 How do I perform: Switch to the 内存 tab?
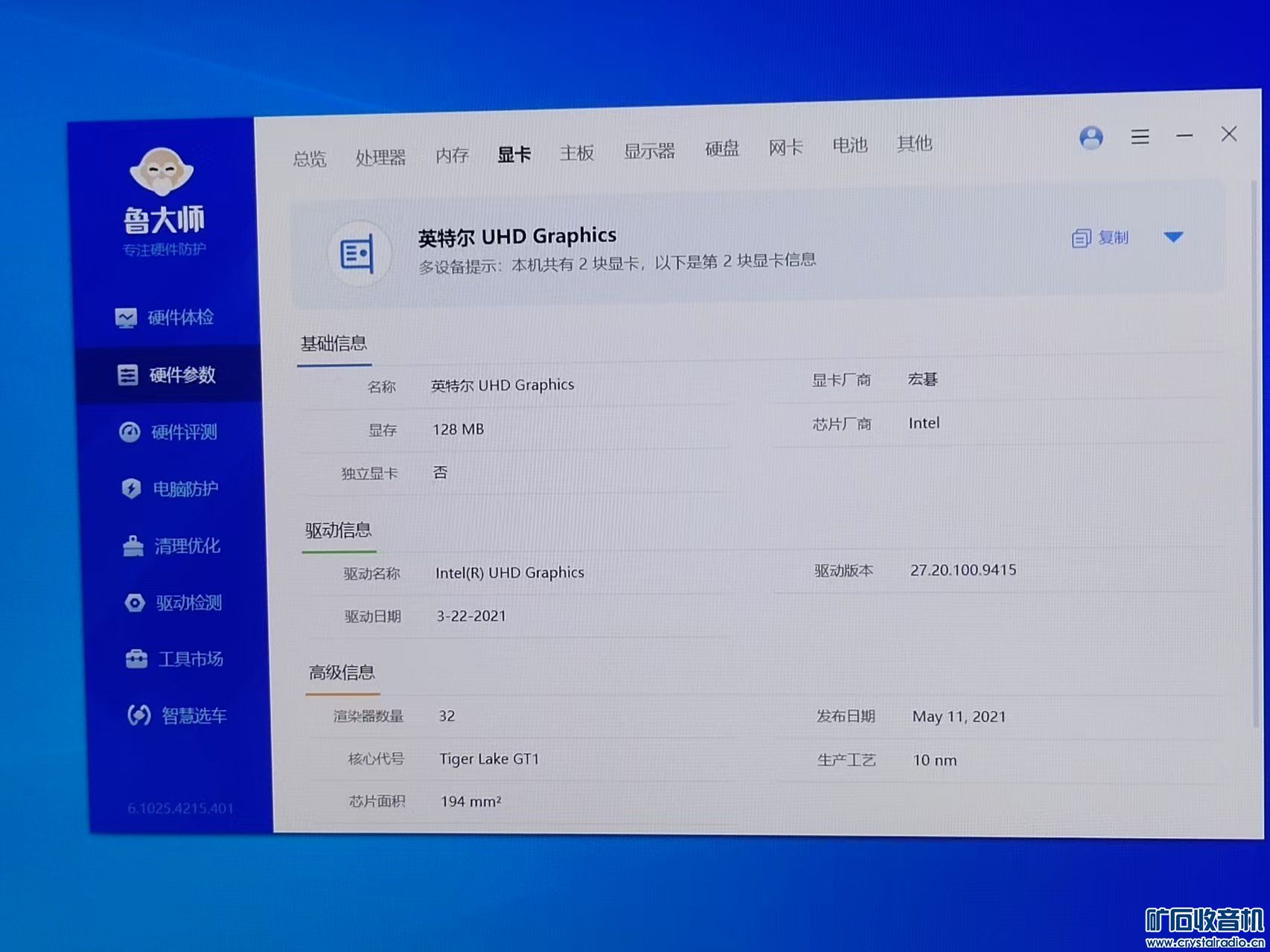click(x=452, y=155)
